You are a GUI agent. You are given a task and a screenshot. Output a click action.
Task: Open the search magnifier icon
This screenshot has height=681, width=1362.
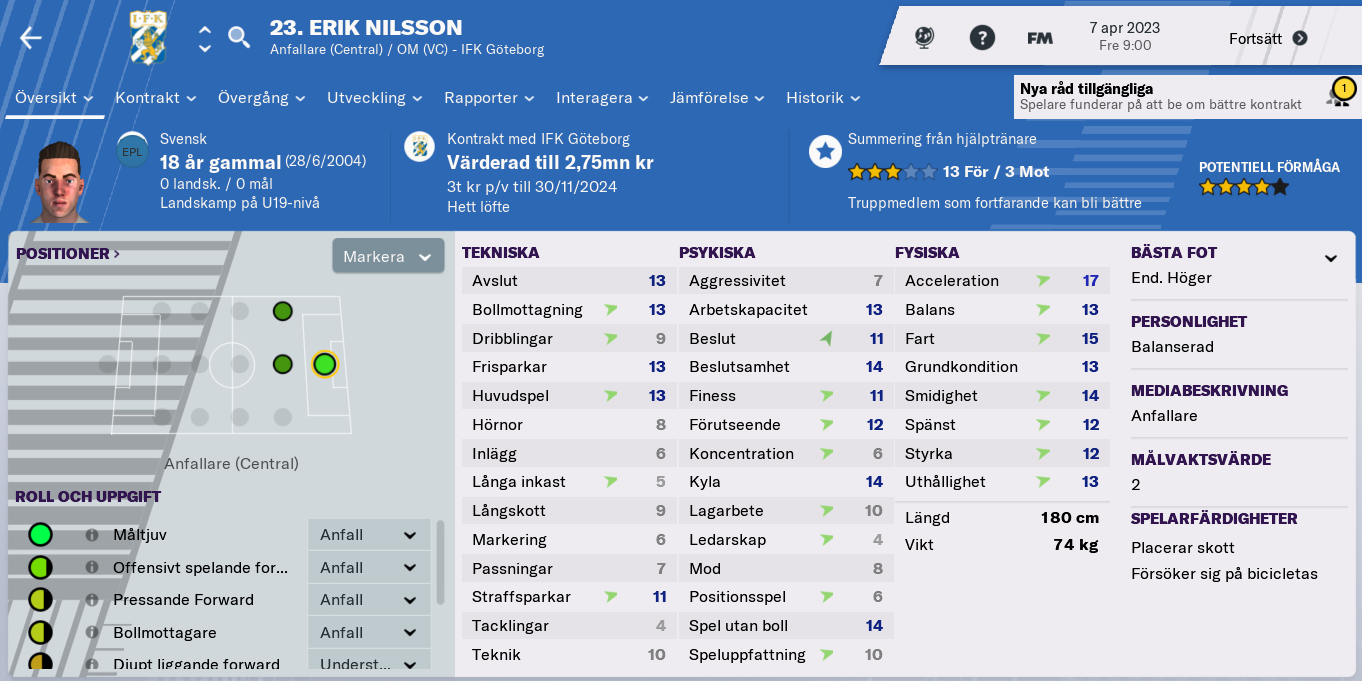[239, 38]
